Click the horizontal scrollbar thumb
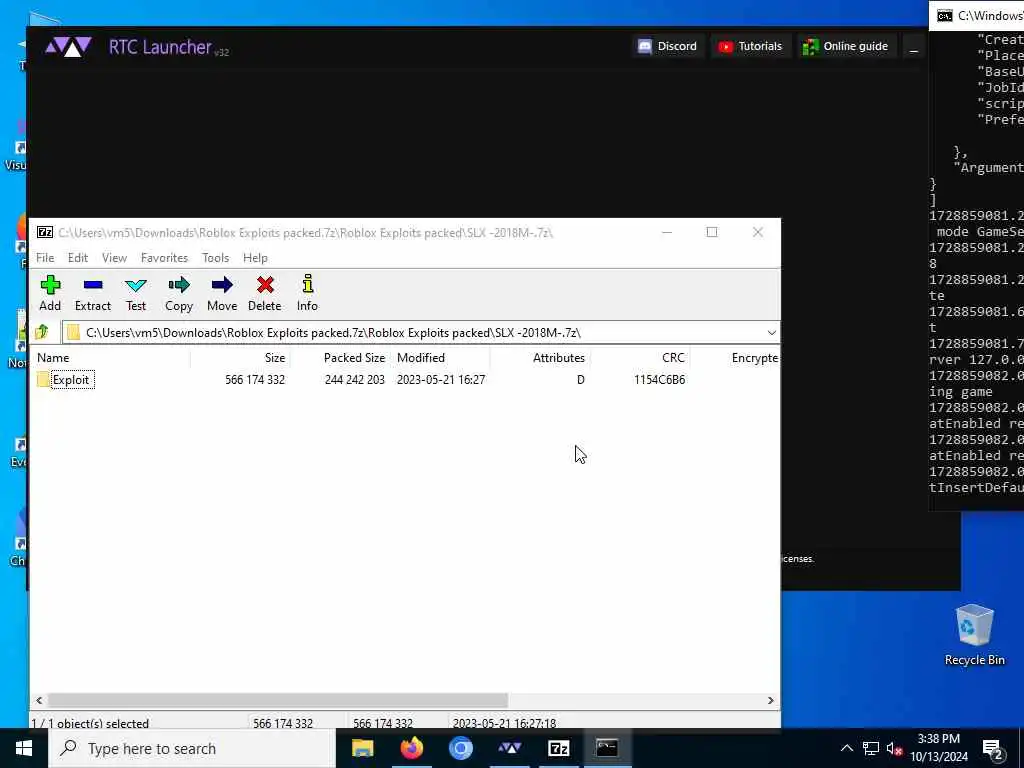This screenshot has width=1024, height=768. click(278, 700)
